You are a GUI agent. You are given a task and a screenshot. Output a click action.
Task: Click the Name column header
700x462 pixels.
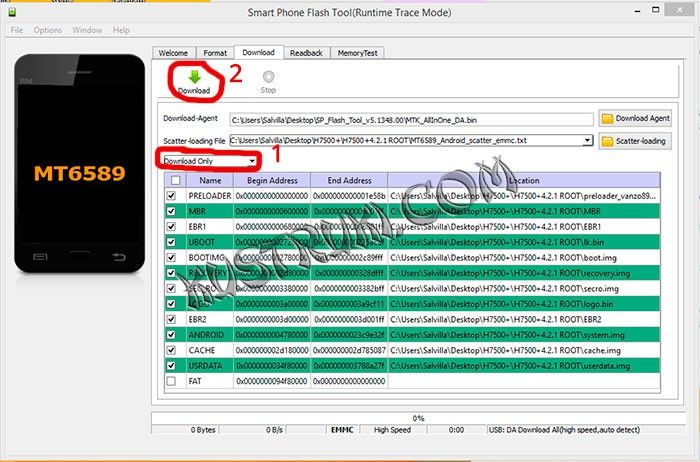210,180
